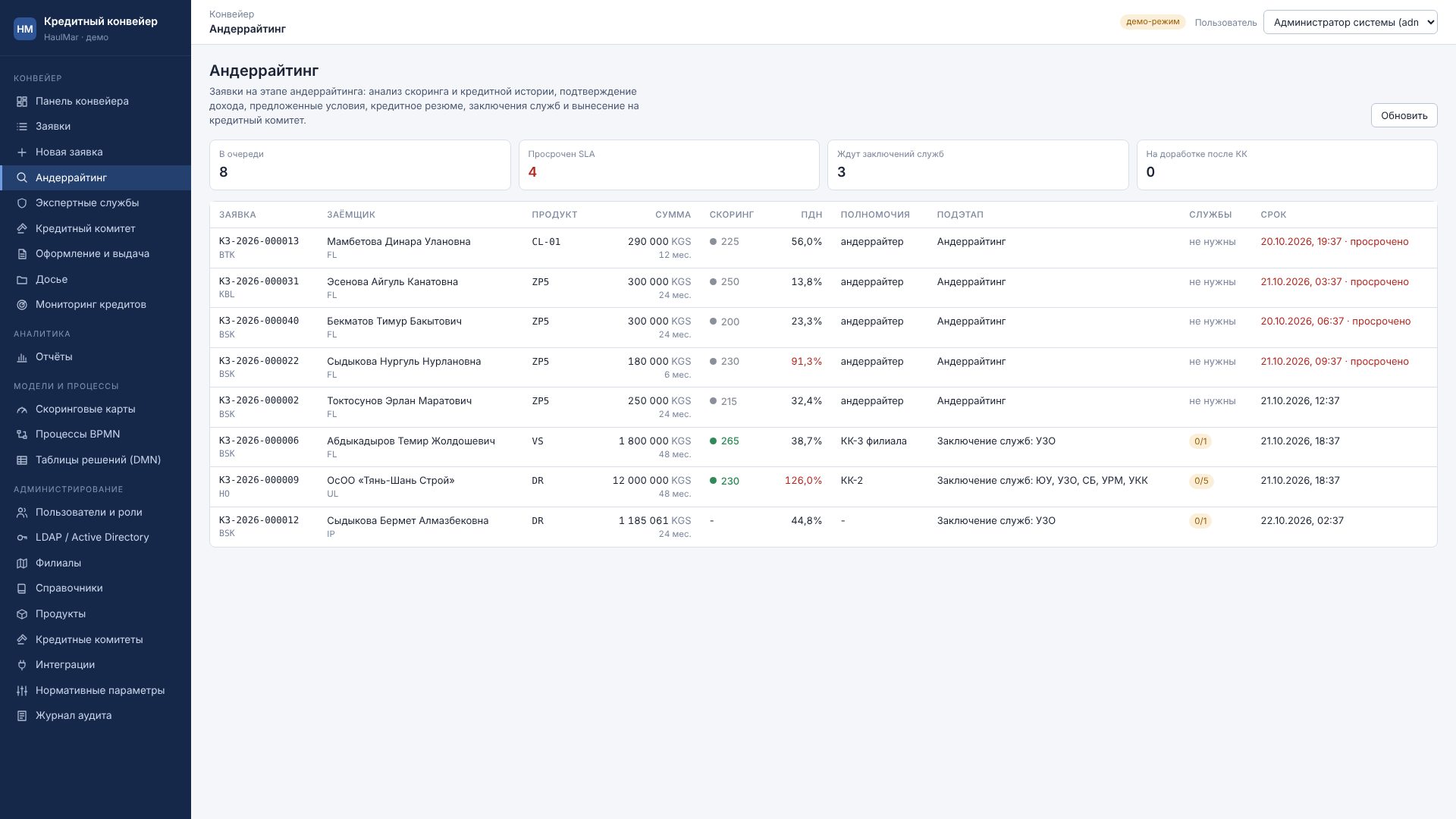Click the 0/5 services badge
Screen dimensions: 1456x819
[1201, 481]
